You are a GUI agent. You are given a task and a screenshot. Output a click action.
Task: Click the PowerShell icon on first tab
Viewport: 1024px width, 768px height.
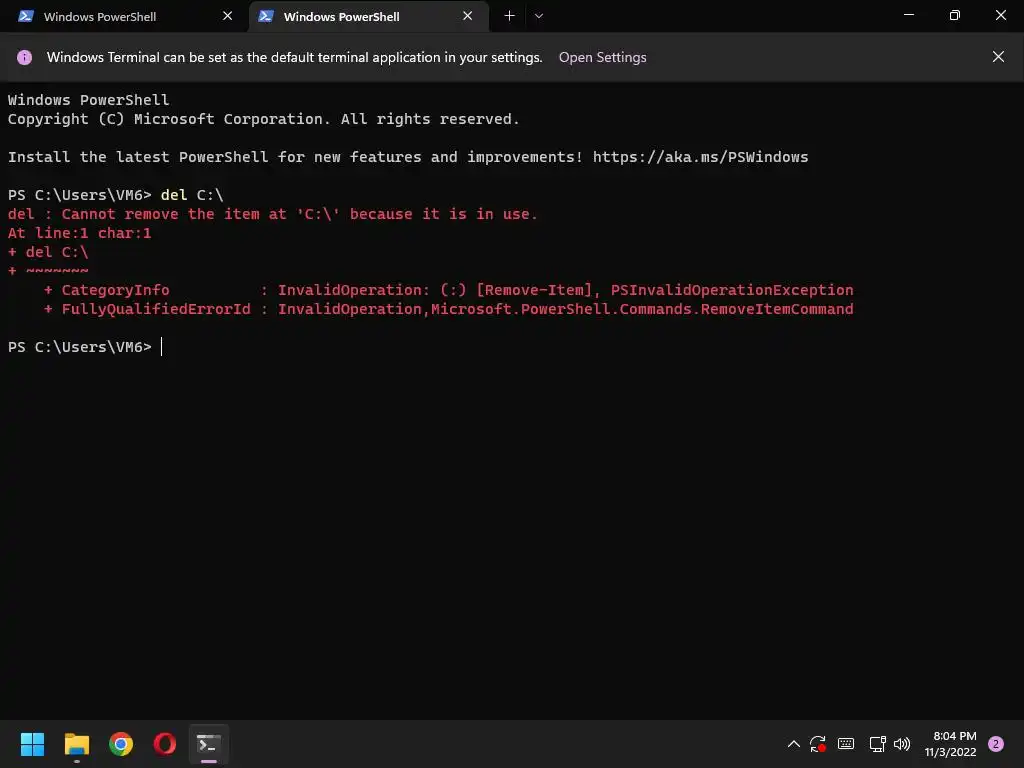(x=25, y=16)
